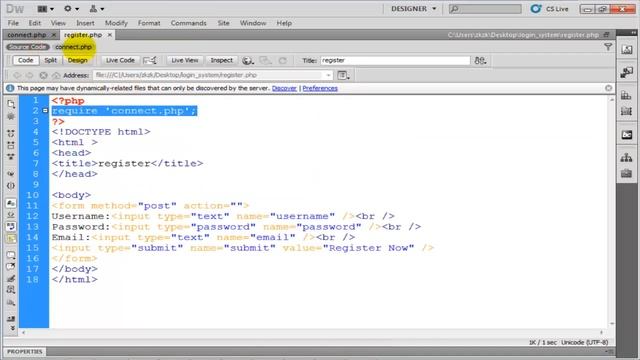The width and height of the screenshot is (640, 360).
Task: Open the Commands menu
Action: pos(189,23)
